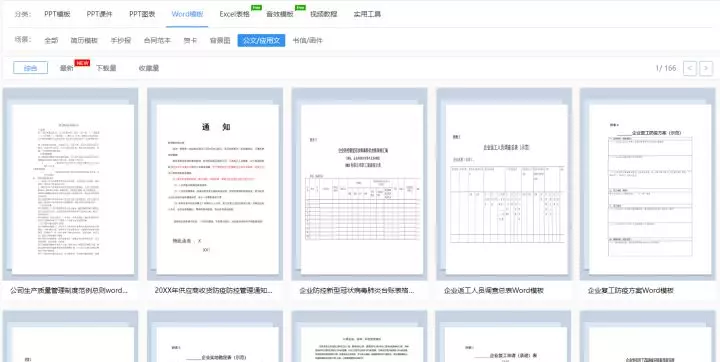720x362 pixels.
Task: Sort results by 综合
Action: tap(30, 68)
